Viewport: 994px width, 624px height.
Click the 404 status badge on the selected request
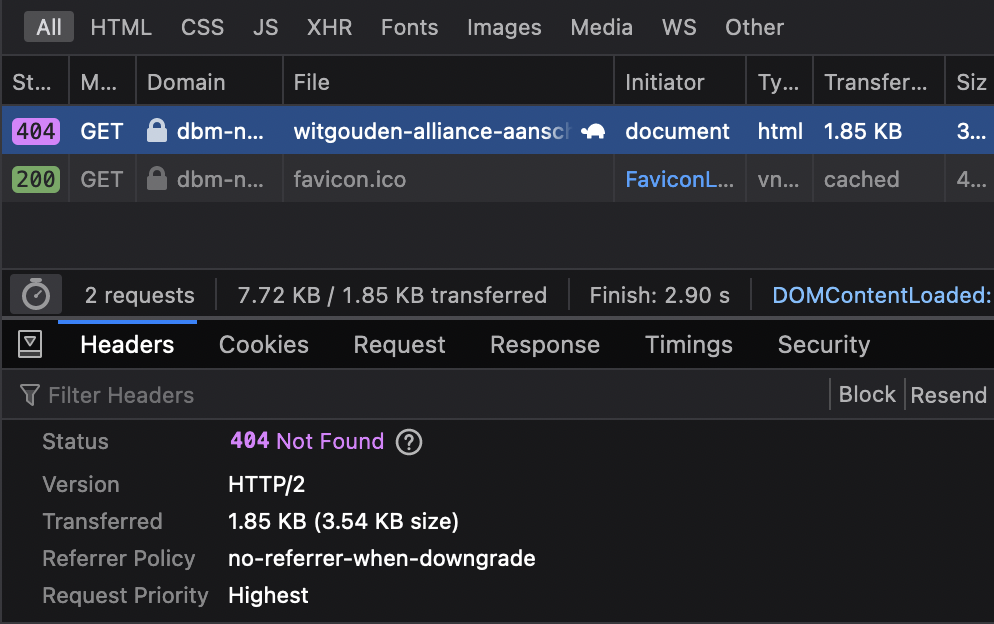point(34,131)
